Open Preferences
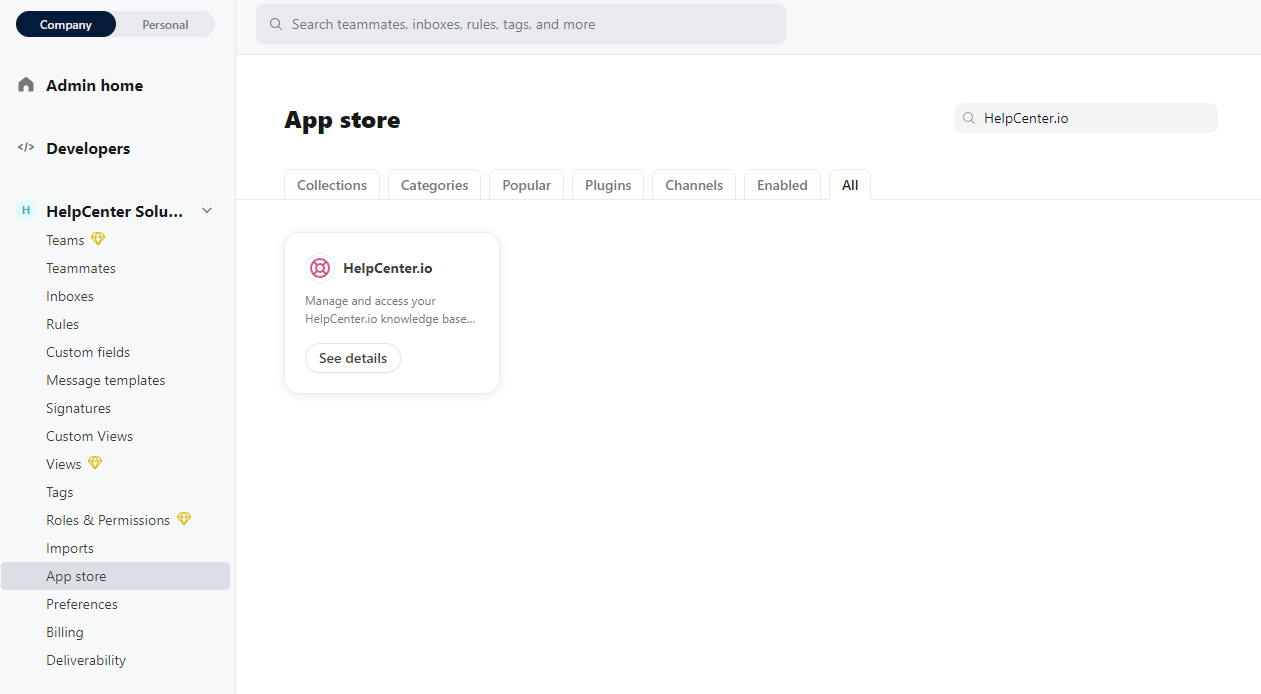Screen dimensions: 1261x694 tap(82, 604)
